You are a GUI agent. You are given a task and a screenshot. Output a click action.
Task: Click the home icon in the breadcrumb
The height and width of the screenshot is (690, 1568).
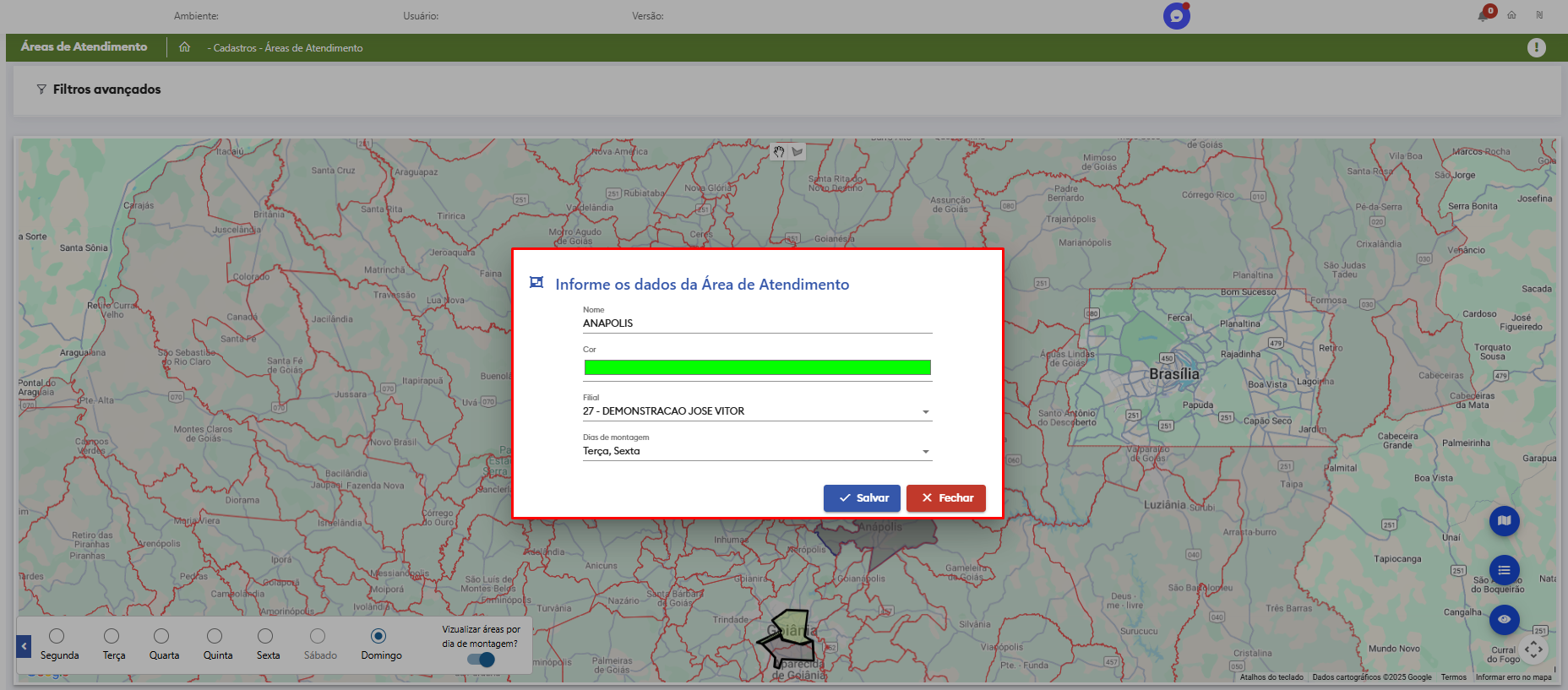[x=184, y=47]
